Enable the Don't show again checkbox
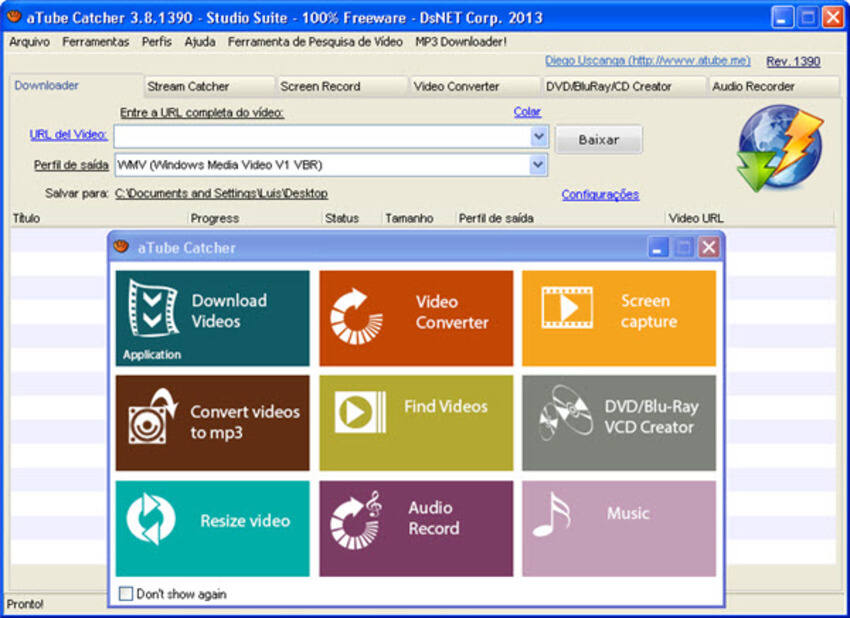Viewport: 850px width, 618px height. 126,594
